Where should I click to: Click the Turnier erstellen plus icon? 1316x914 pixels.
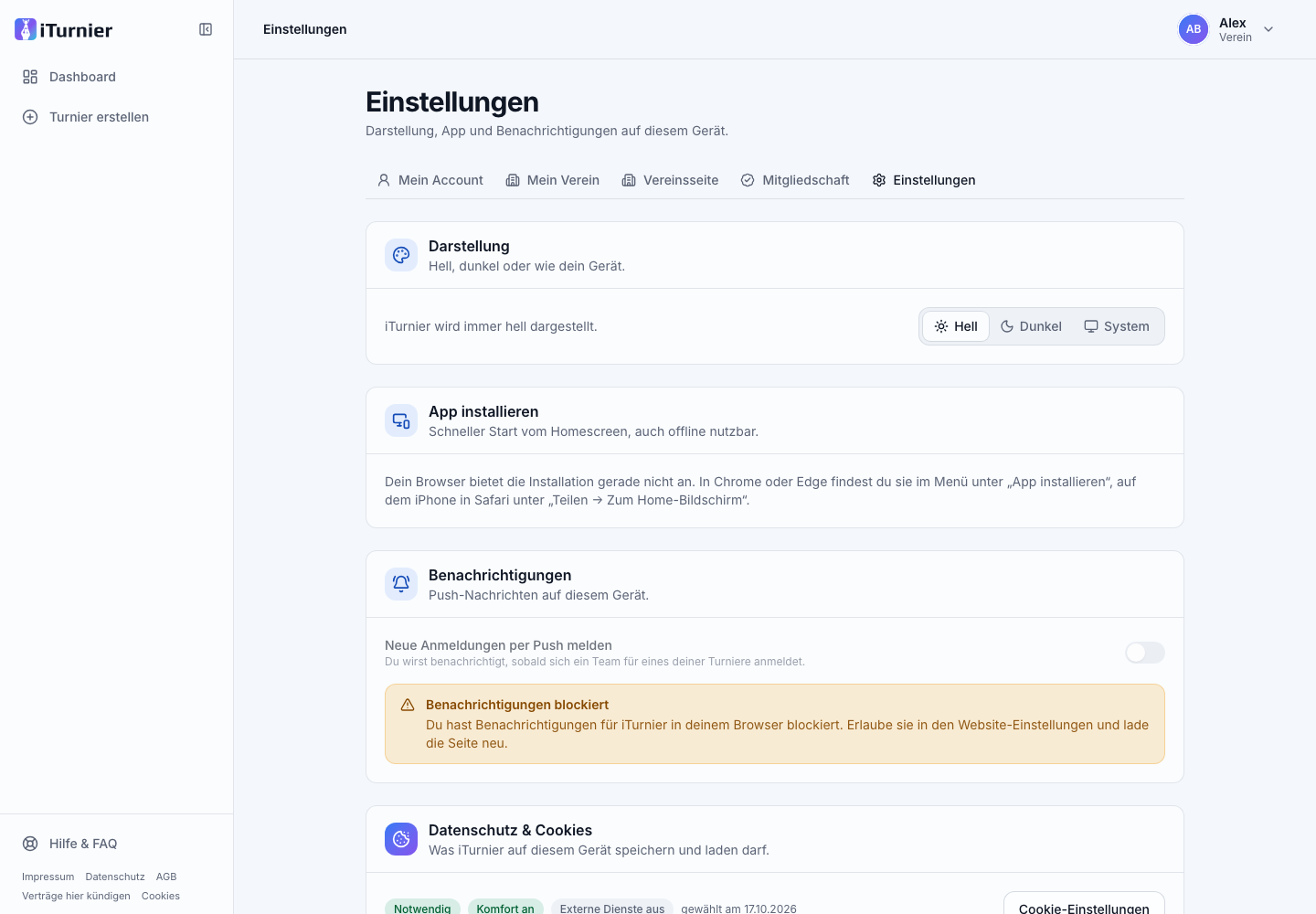point(30,117)
